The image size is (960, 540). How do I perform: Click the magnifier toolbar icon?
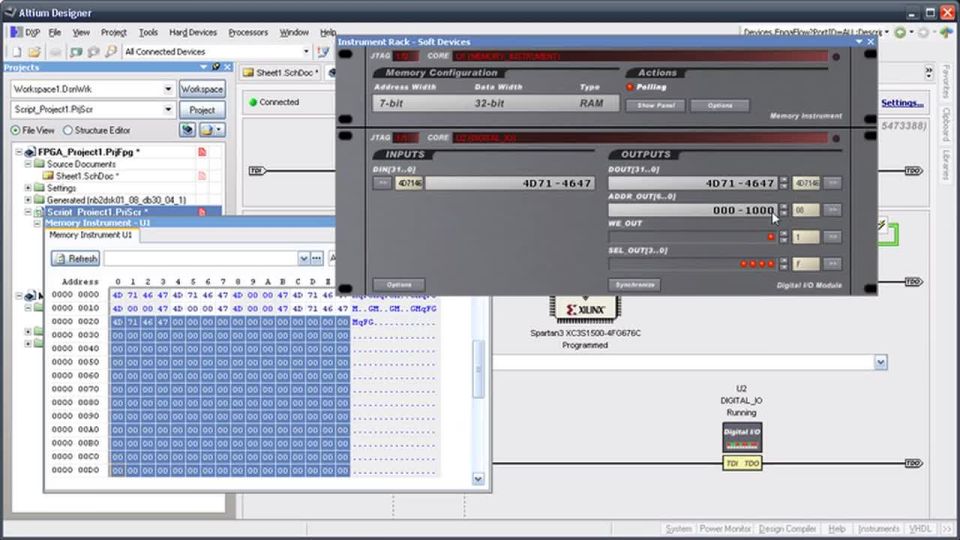click(x=111, y=52)
